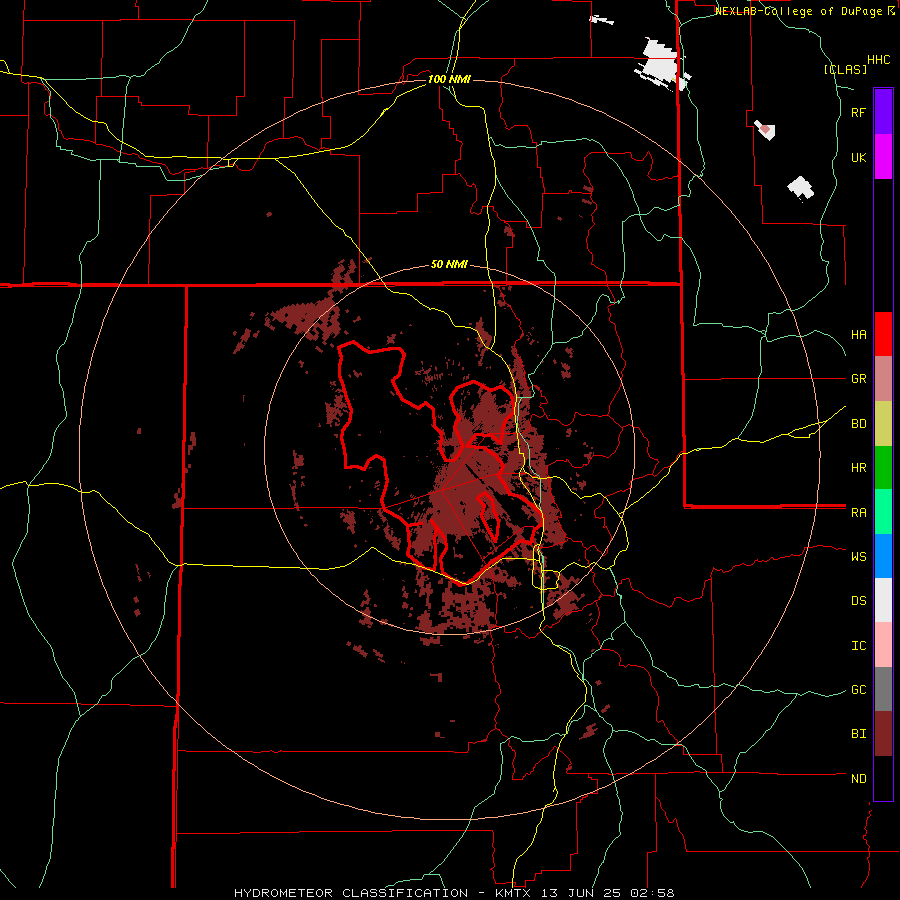Select the GR legend color block
The image size is (900, 900).
(x=883, y=379)
